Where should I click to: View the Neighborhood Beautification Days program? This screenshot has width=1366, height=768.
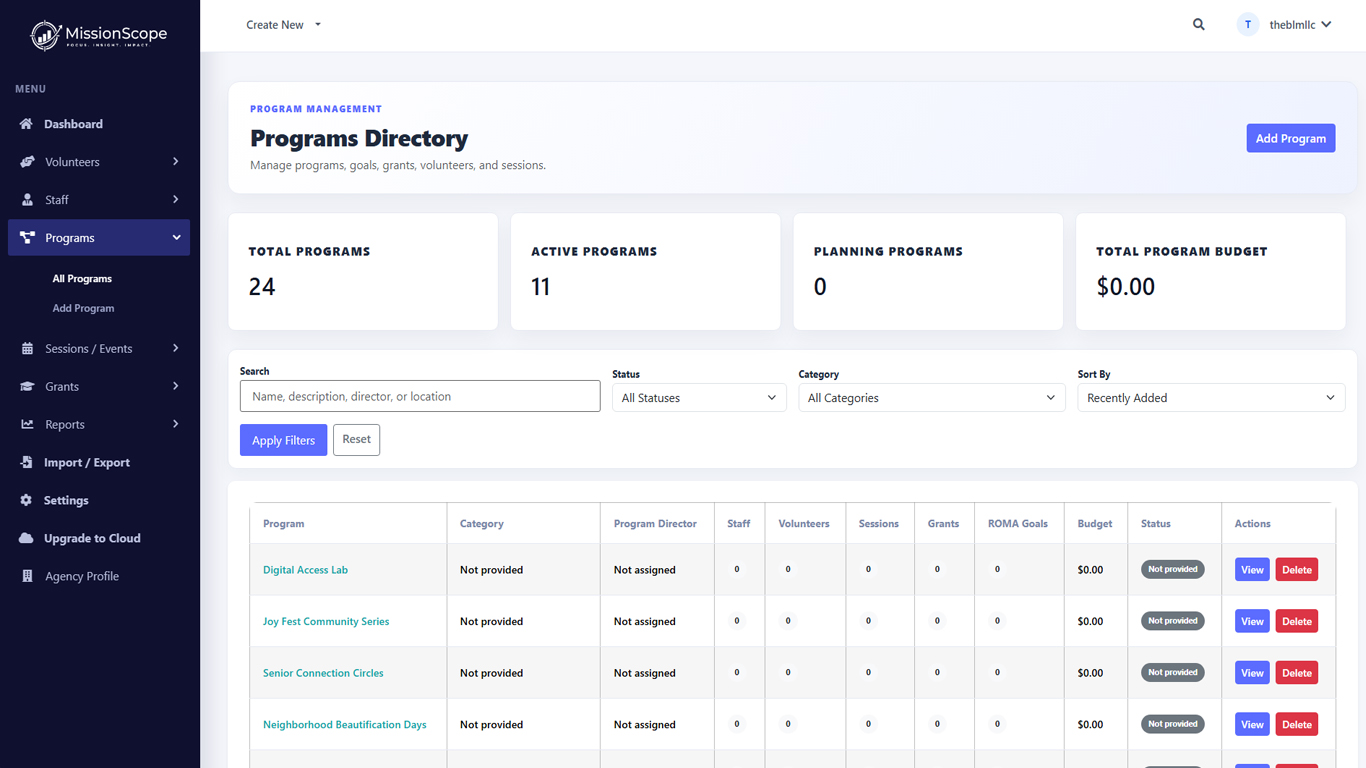tap(1252, 724)
